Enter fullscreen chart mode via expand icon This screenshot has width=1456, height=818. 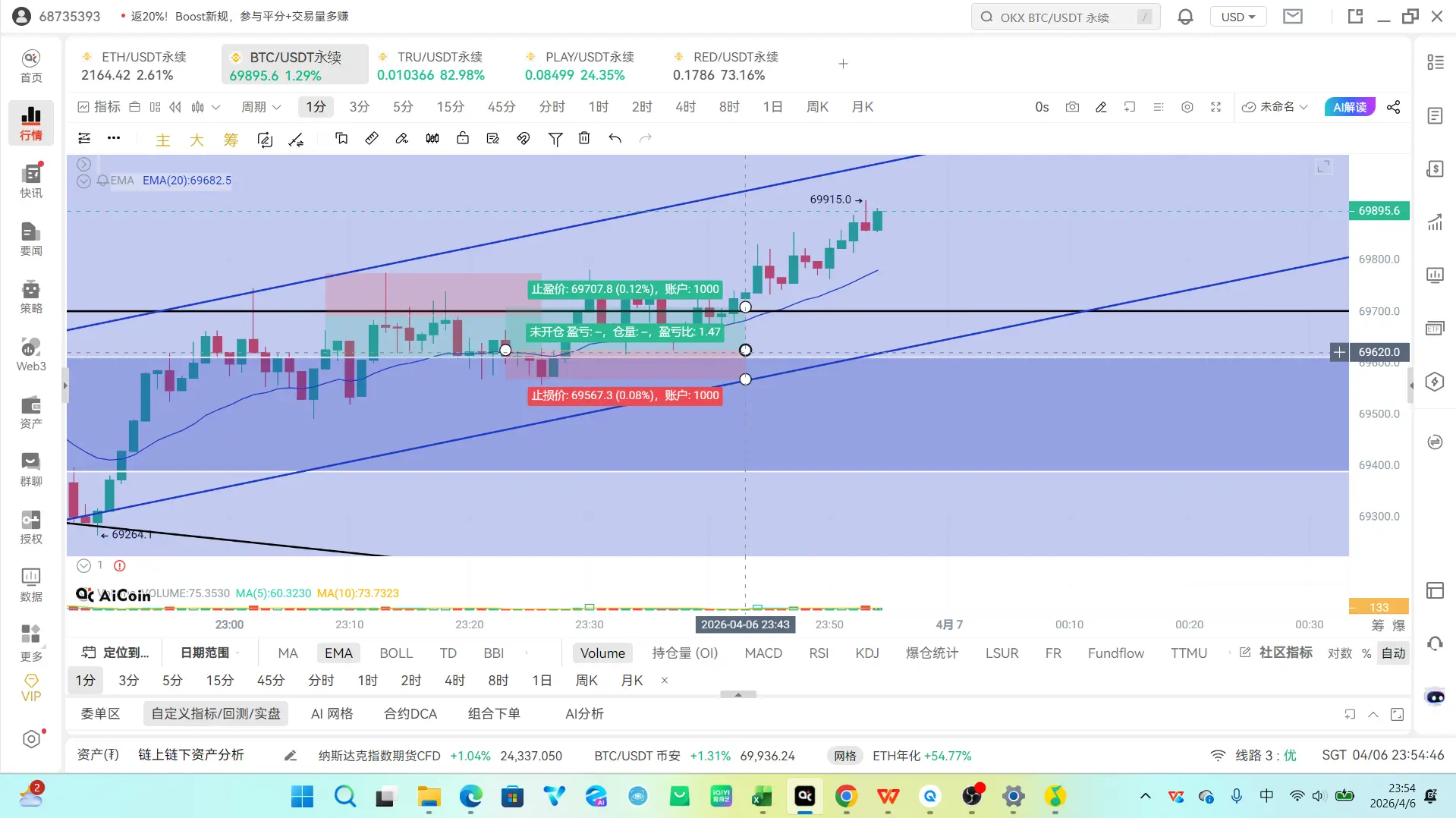pyautogui.click(x=1216, y=107)
